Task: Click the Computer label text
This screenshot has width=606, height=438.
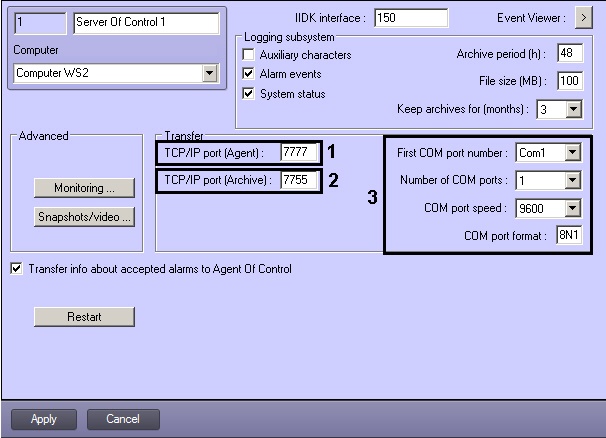Action: [x=36, y=50]
